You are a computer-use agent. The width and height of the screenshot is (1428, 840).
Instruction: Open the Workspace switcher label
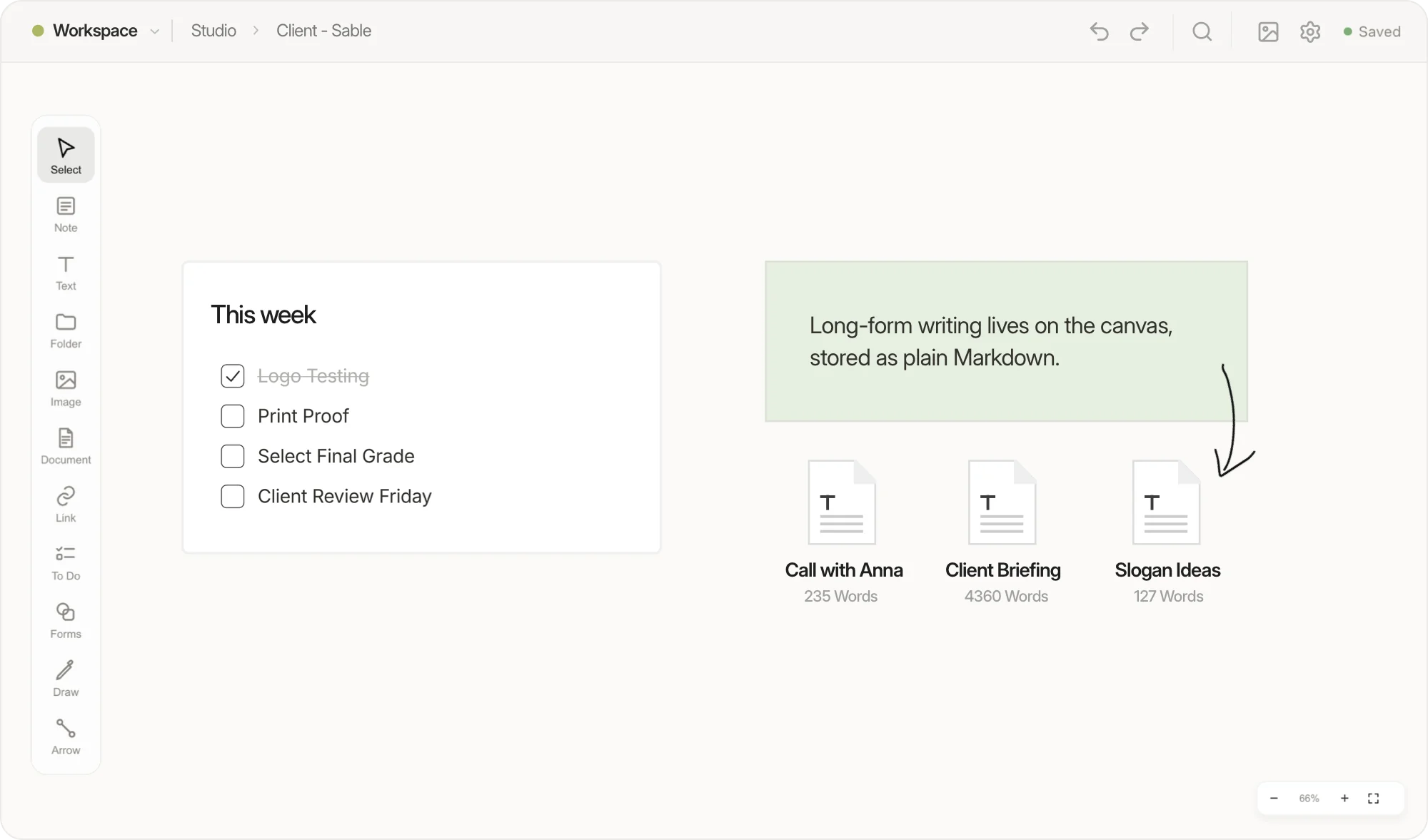point(95,31)
